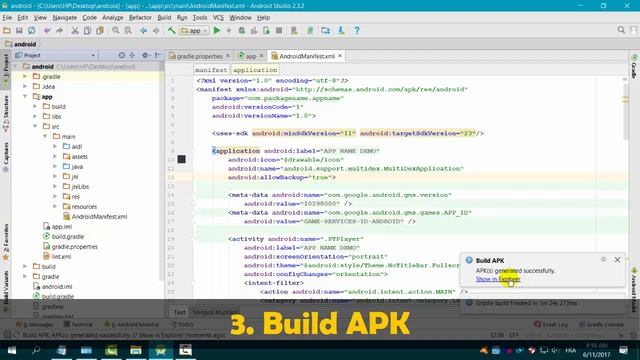The image size is (640, 360).
Task: Click the Paste toolbar icon
Action: [x=100, y=31]
